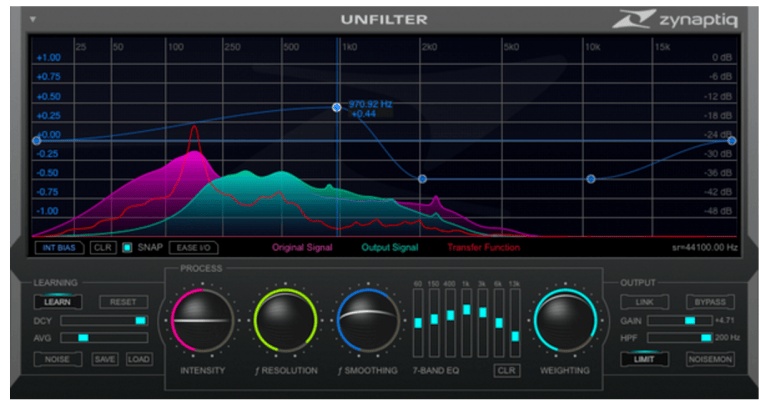Click the 150 Hz EQ band fader
Screen dimensions: 768x408
pyautogui.click(x=434, y=319)
